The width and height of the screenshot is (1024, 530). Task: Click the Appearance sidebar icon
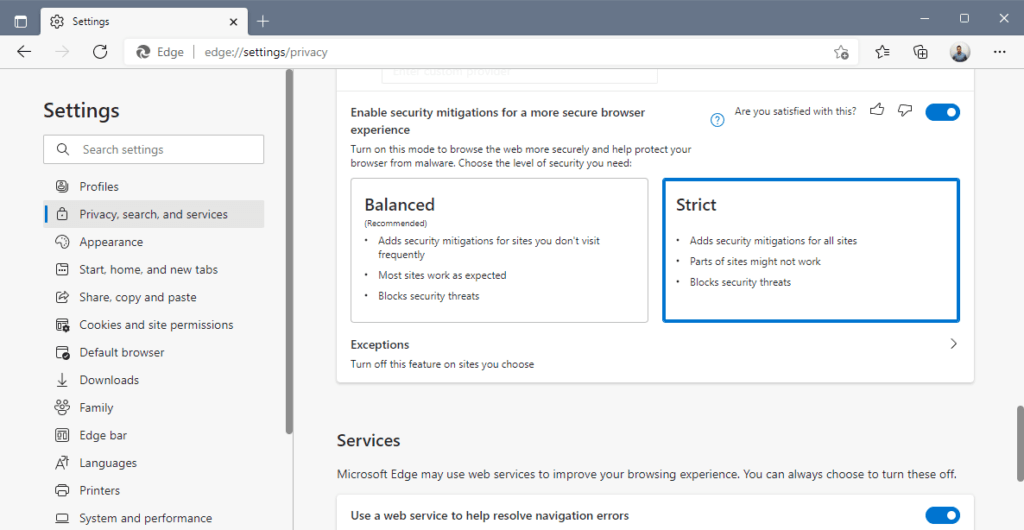tap(62, 242)
